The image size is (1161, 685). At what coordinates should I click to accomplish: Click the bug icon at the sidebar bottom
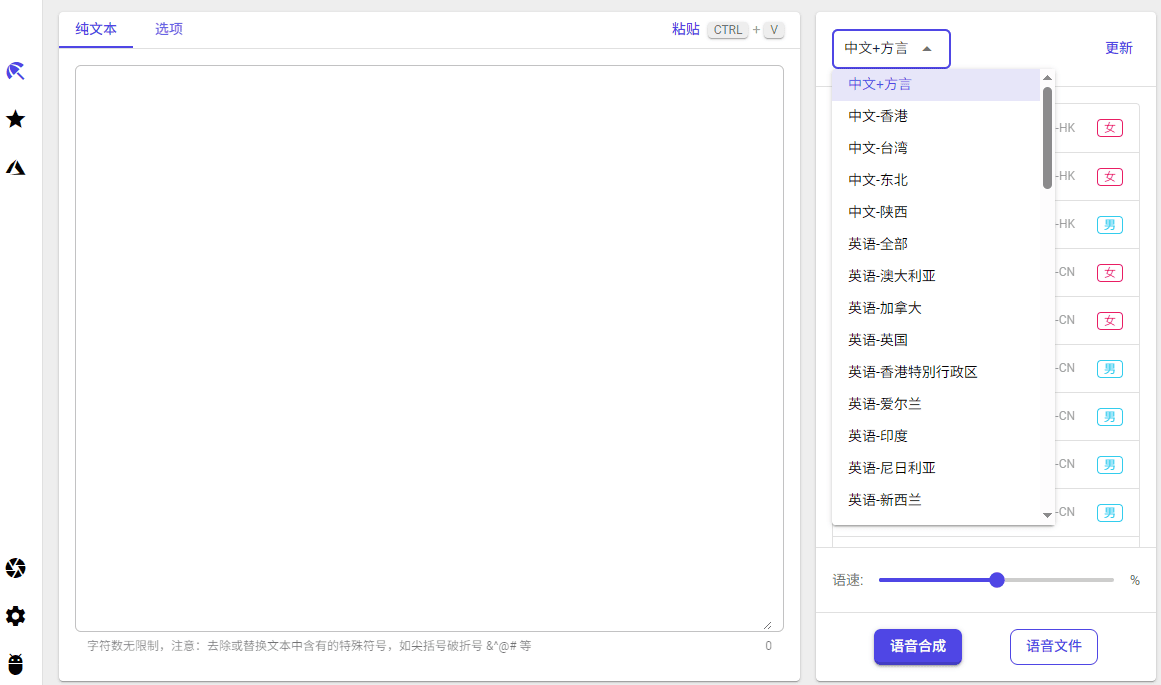[x=16, y=664]
